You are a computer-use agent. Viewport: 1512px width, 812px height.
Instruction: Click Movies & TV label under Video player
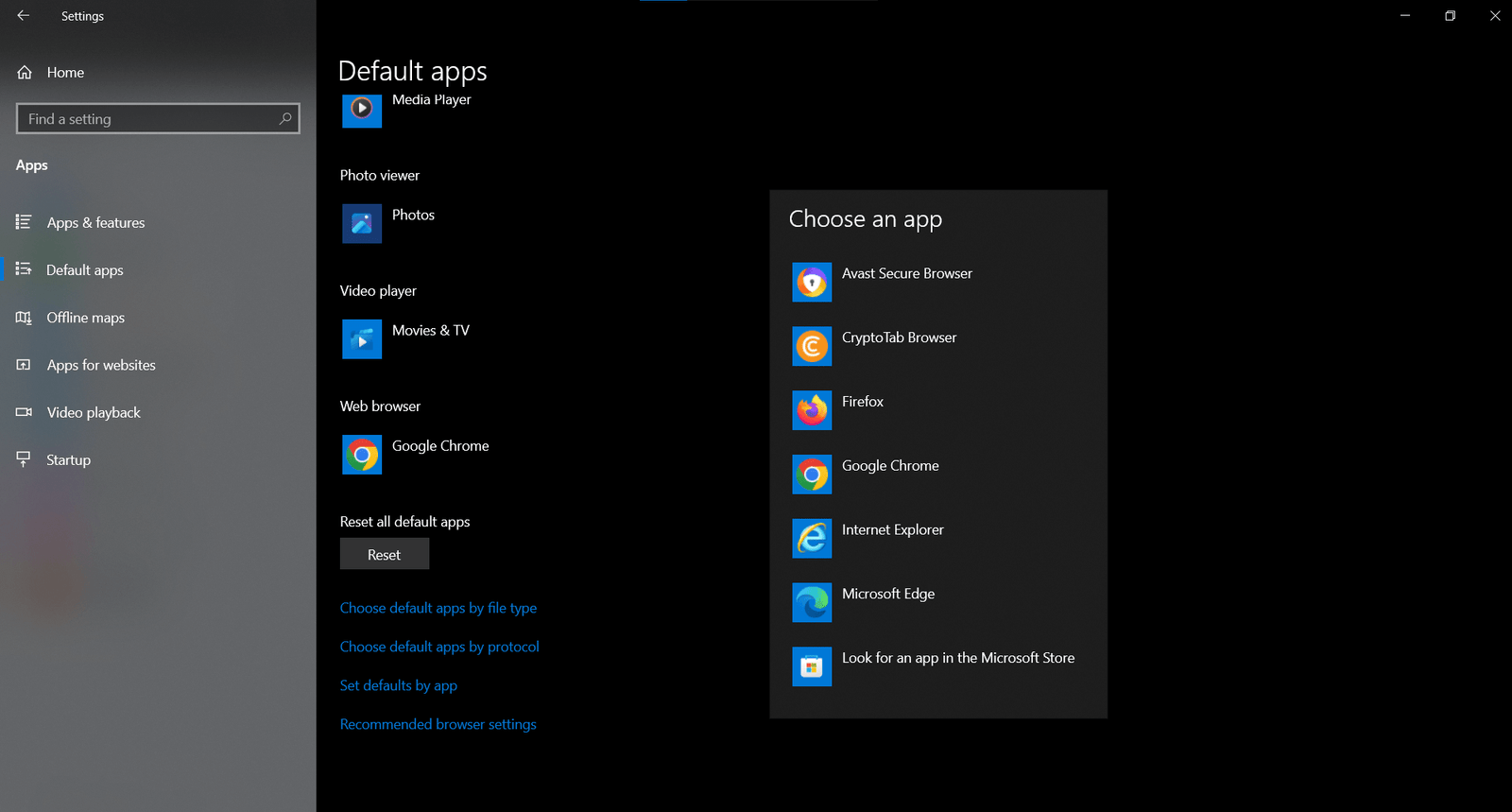coord(431,330)
